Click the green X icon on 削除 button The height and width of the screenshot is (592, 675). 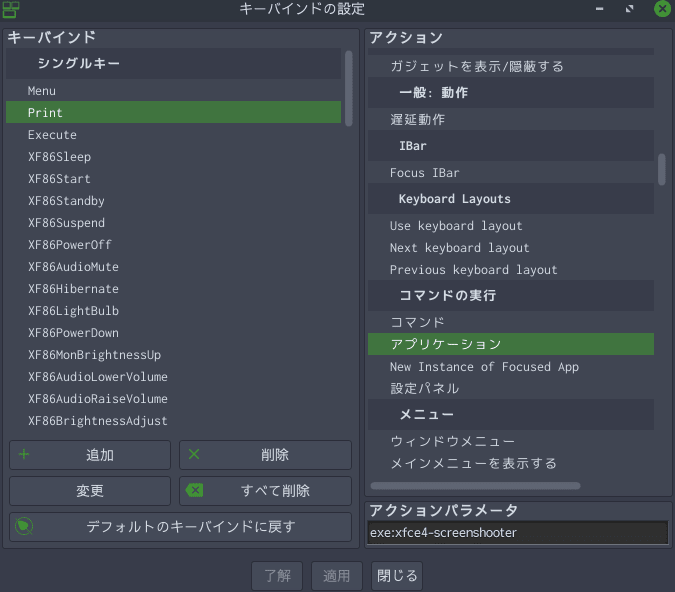tap(194, 454)
